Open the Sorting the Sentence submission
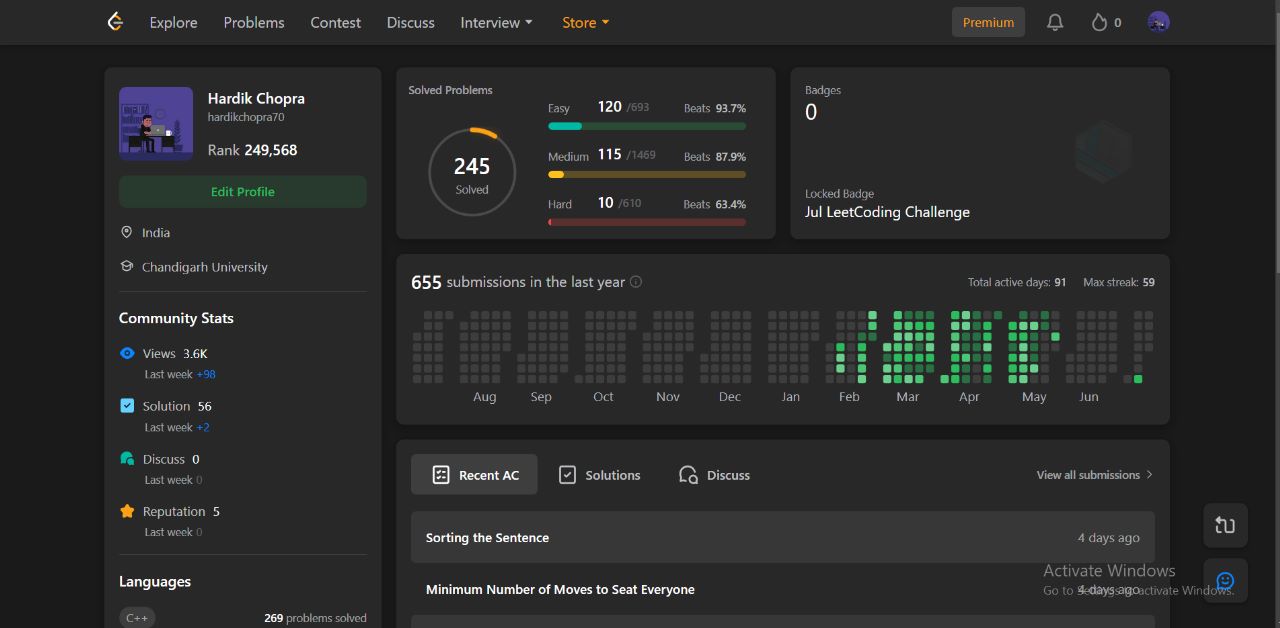This screenshot has height=628, width=1280. [x=487, y=538]
